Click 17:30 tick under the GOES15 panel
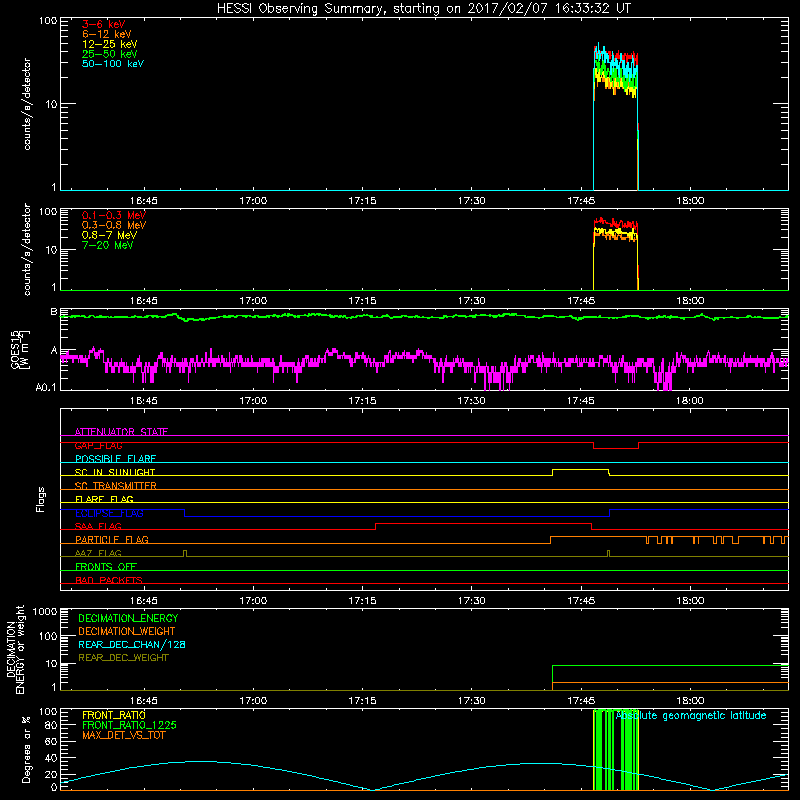This screenshot has height=800, width=800. click(471, 401)
